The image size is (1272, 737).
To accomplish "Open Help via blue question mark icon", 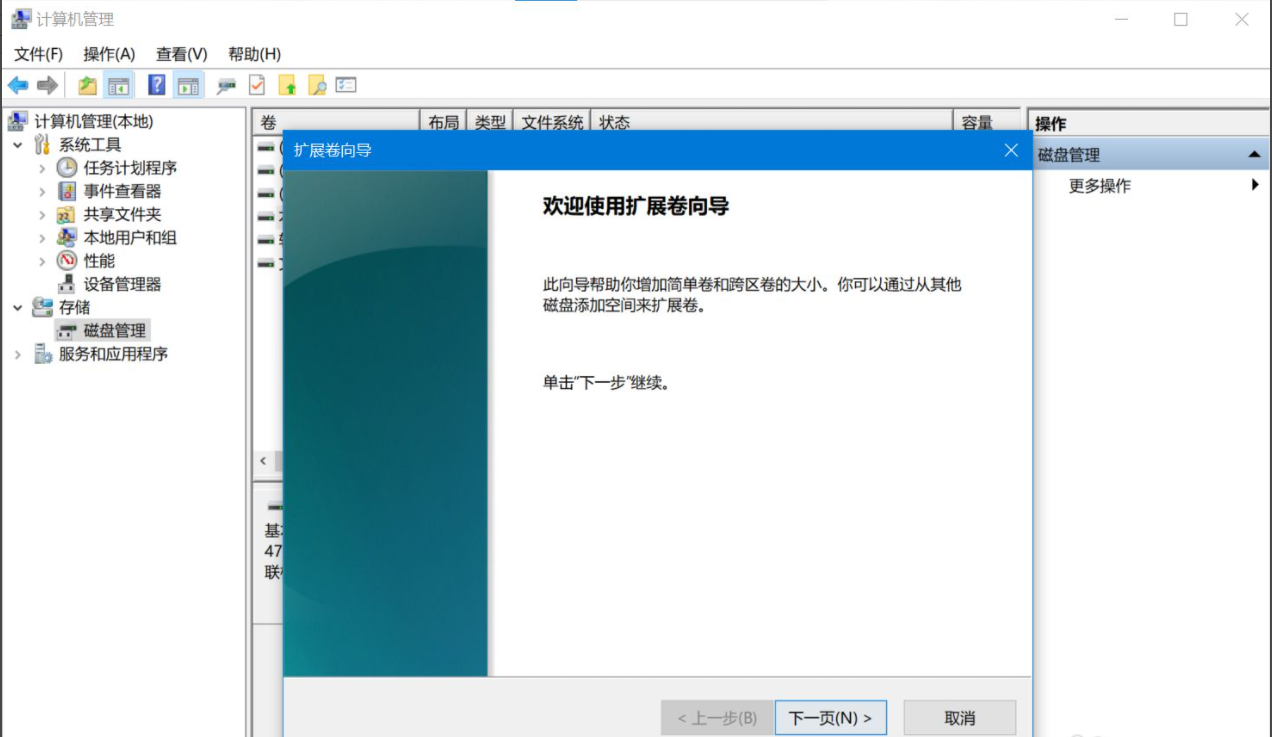I will [157, 86].
